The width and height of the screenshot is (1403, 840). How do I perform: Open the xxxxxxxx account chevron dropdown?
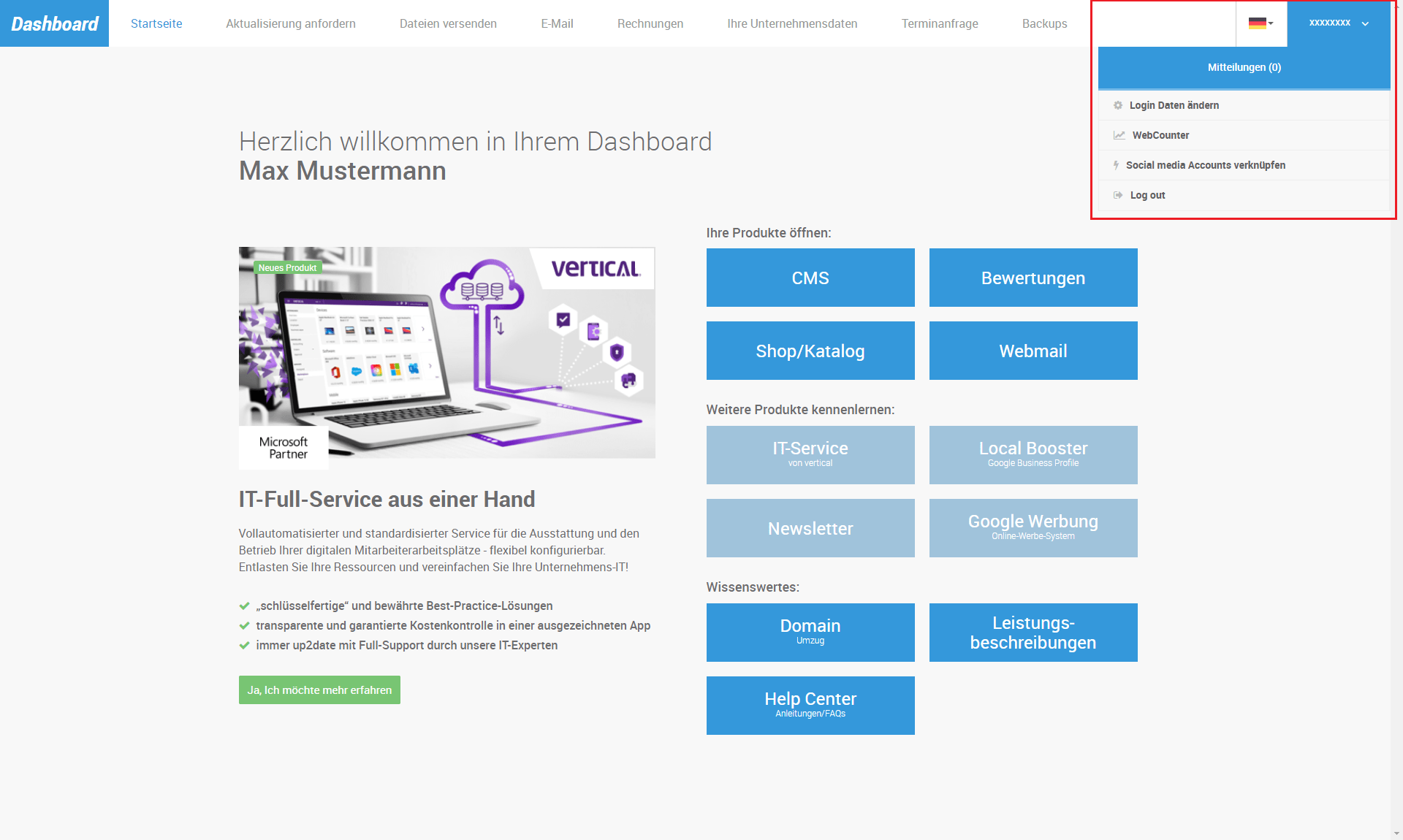[x=1365, y=23]
